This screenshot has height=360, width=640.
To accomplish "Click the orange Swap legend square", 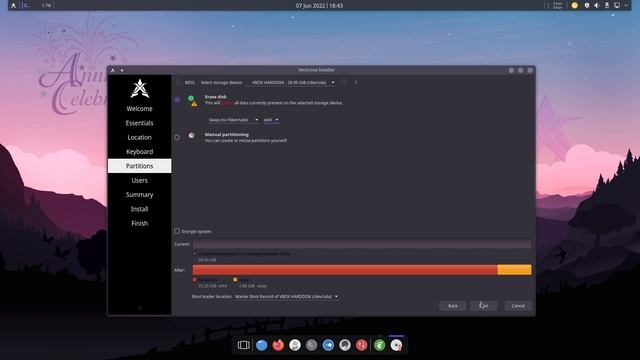I will point(235,280).
